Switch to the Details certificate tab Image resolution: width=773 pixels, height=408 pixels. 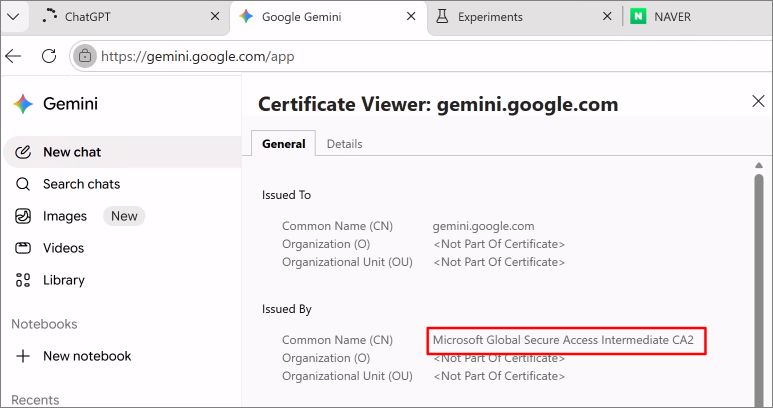pyautogui.click(x=345, y=144)
